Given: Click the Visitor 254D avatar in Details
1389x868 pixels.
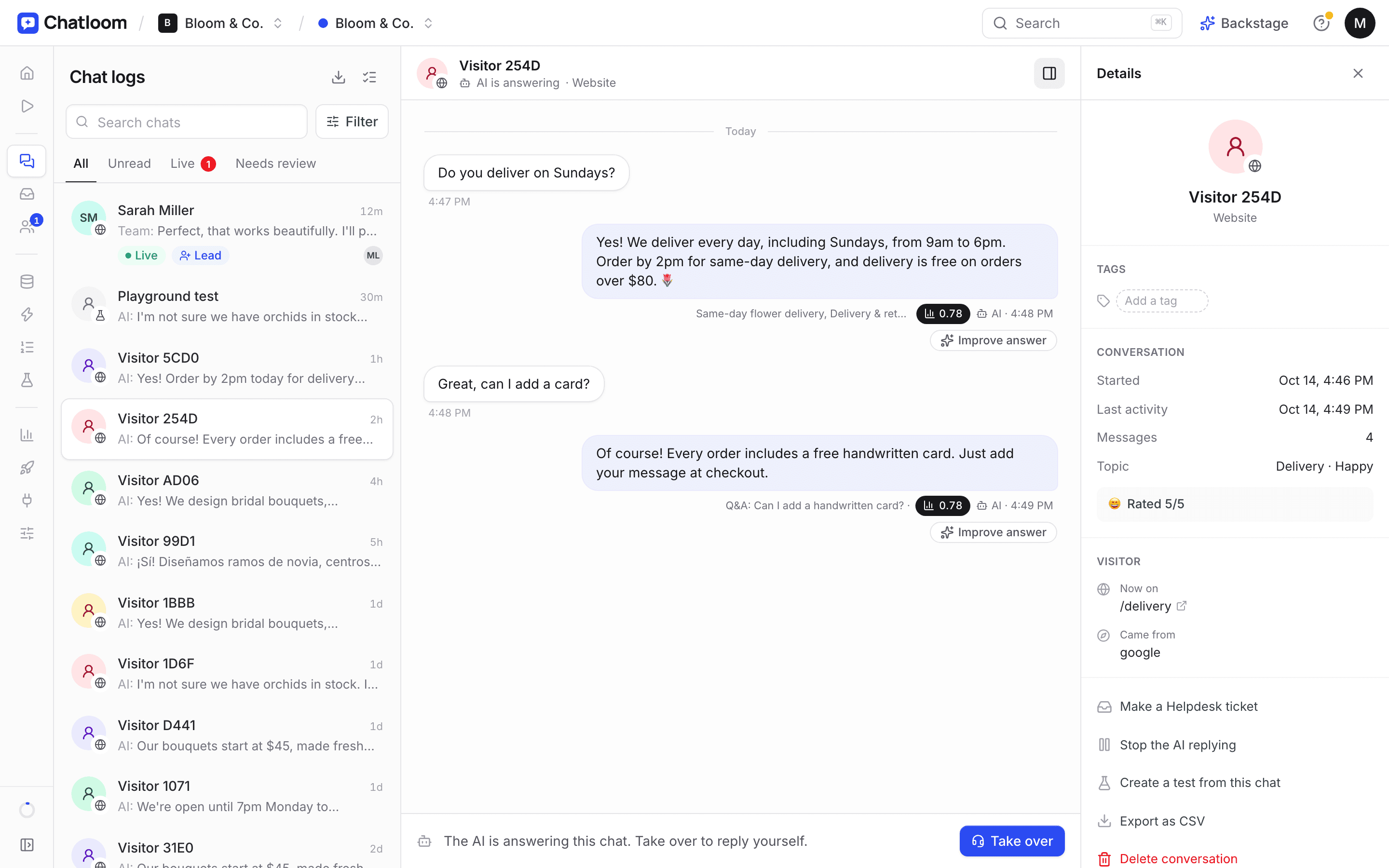Looking at the screenshot, I should 1235,147.
